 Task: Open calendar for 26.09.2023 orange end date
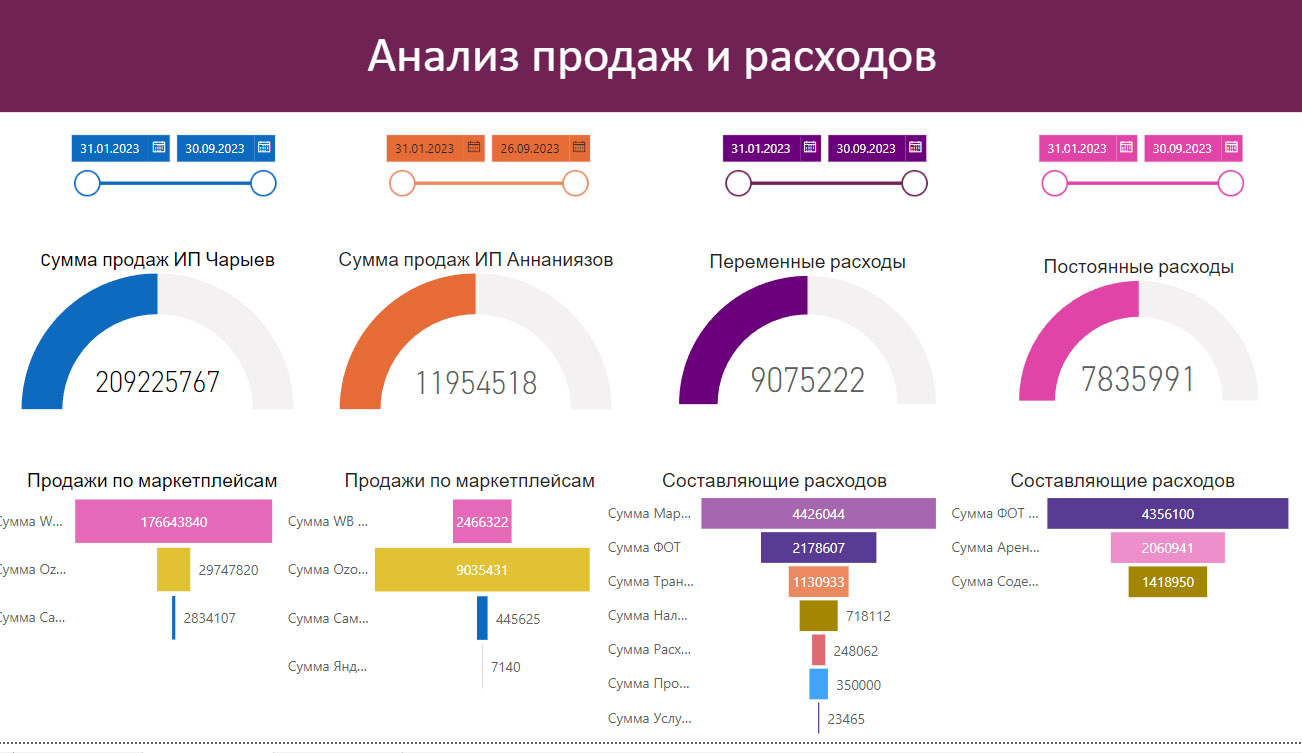pos(579,147)
